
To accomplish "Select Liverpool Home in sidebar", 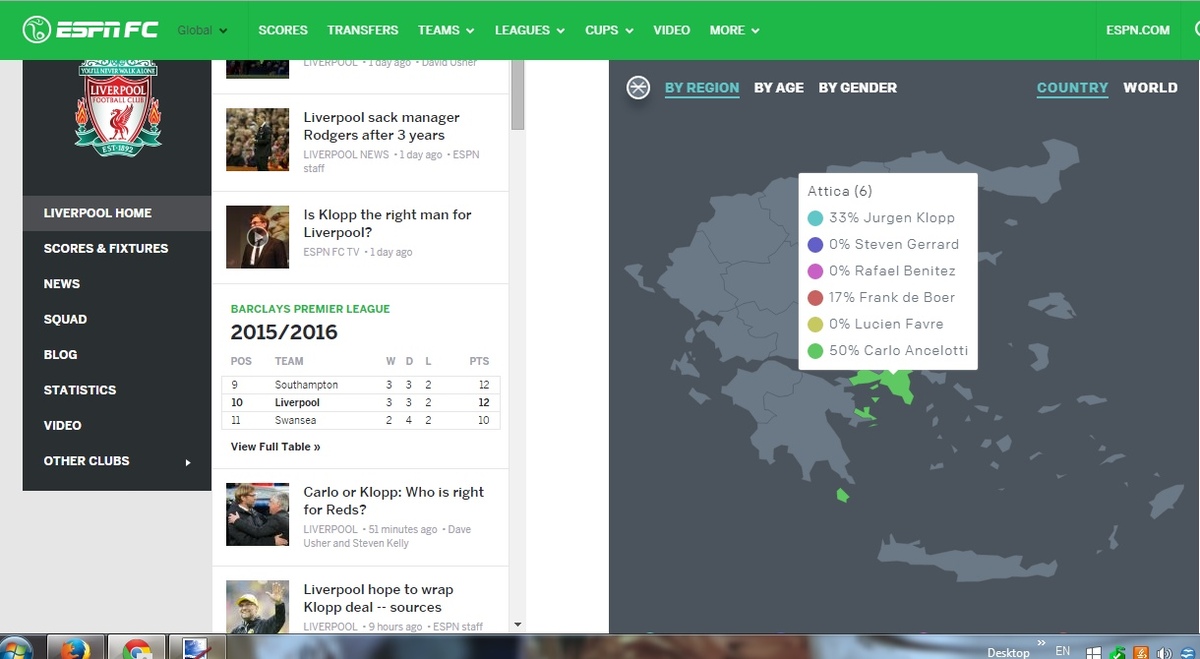I will click(x=117, y=213).
